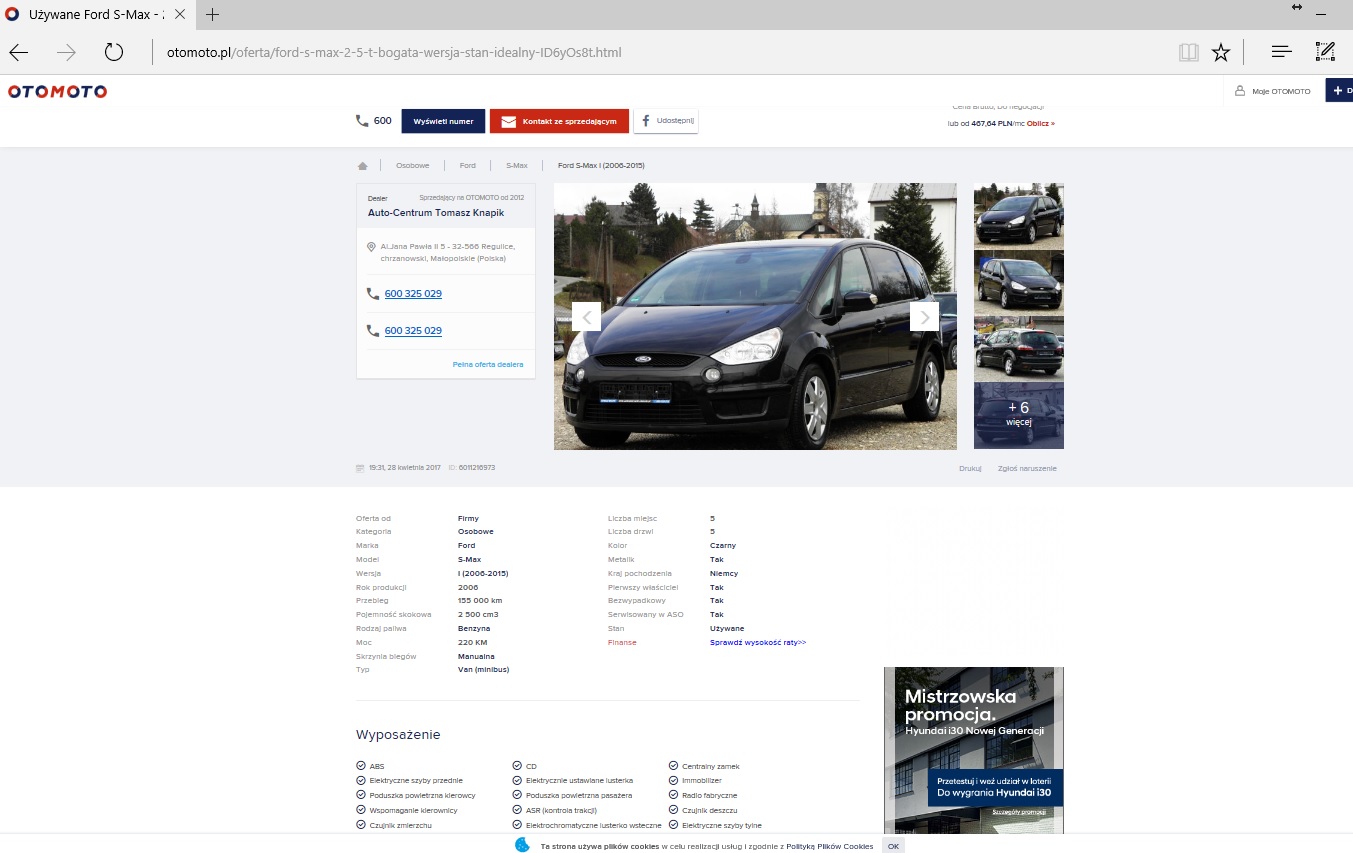This screenshot has width=1353, height=853.
Task: Click Wyświetl numer button
Action: click(443, 121)
